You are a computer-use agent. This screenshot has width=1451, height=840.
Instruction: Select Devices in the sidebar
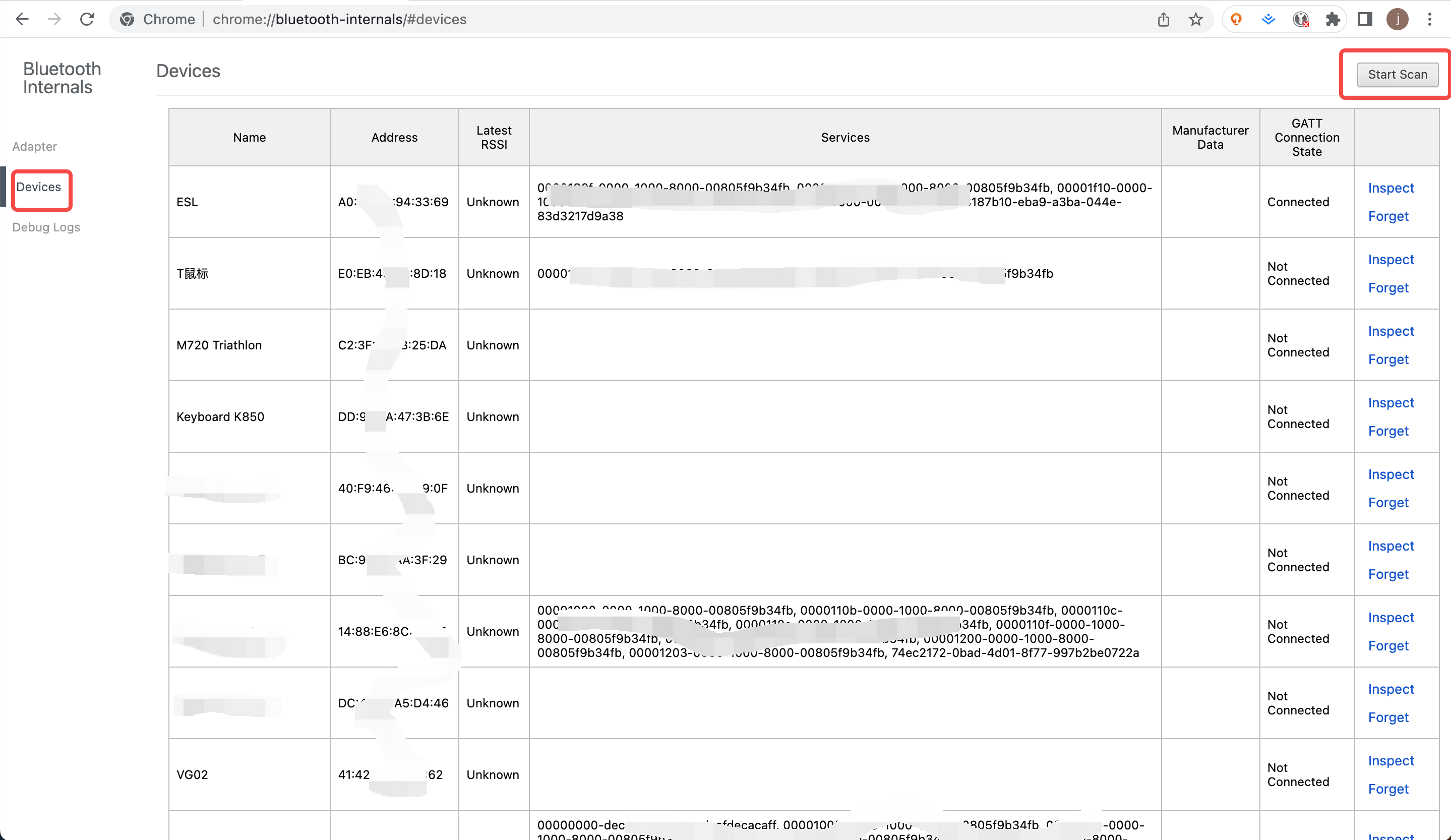point(39,187)
